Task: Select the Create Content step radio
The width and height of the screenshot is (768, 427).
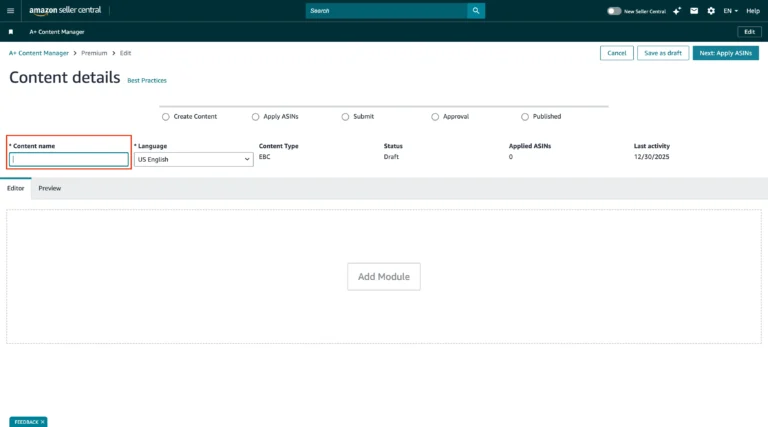Action: 166,117
